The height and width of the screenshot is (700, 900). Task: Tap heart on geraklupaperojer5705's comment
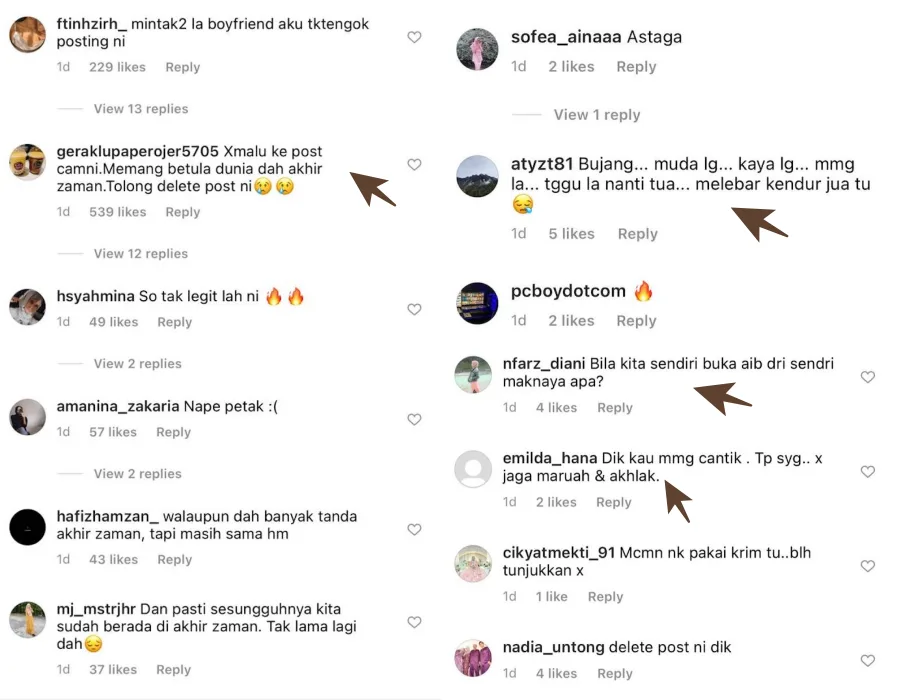414,164
